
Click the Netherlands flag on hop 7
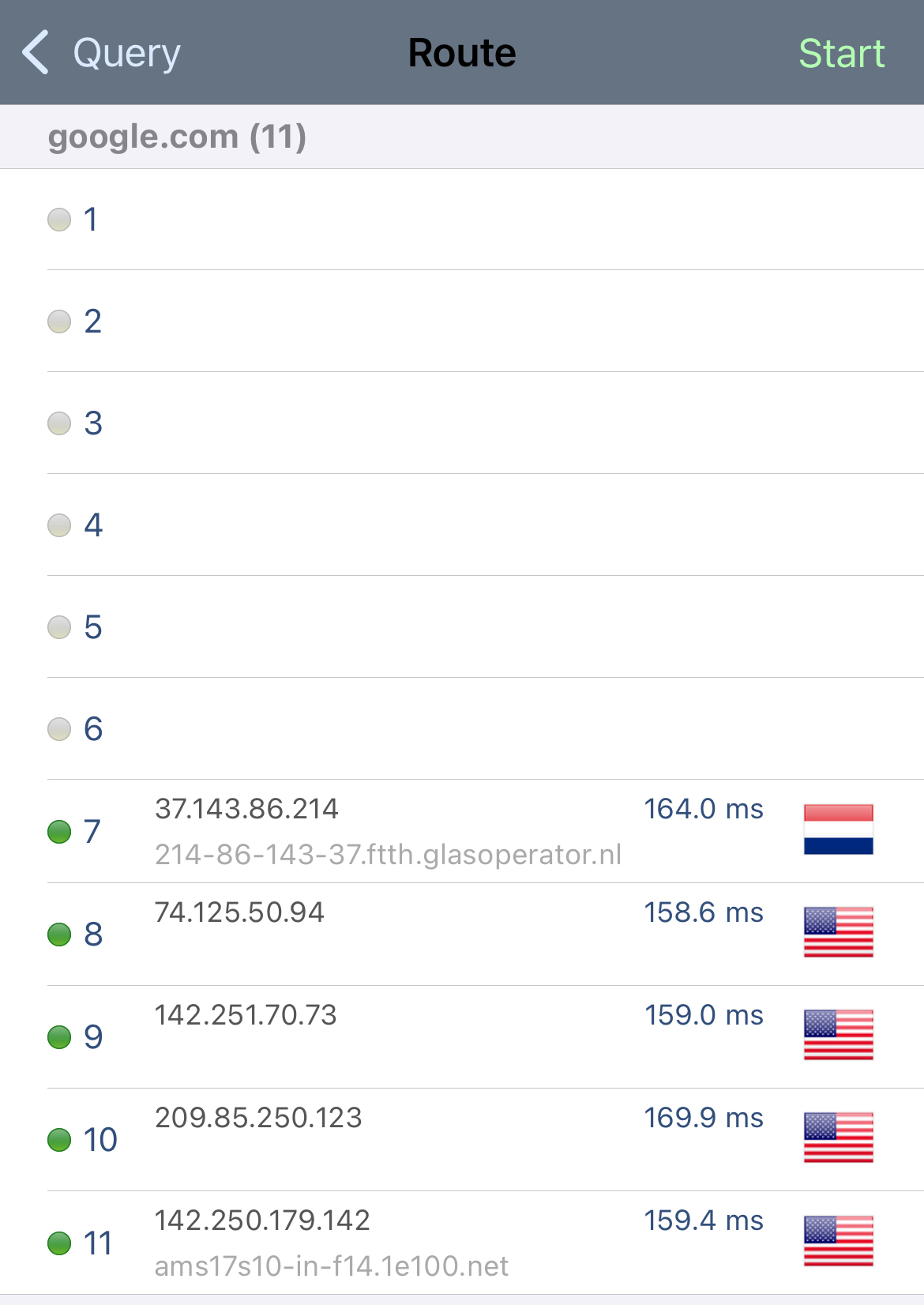(838, 829)
